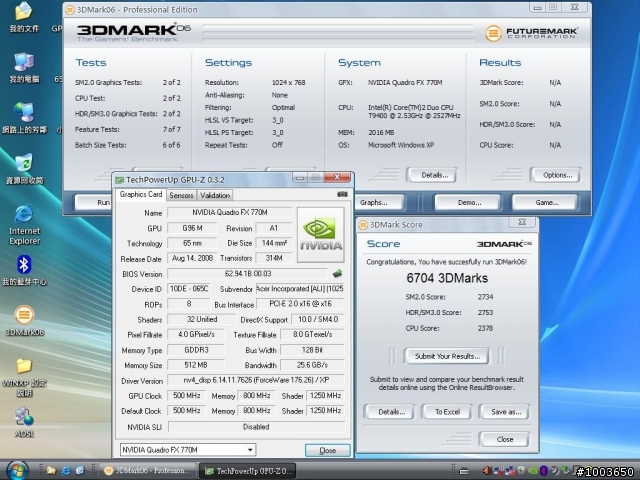Open the Windows Start orb
Viewport: 640px width, 480px height.
(17, 471)
